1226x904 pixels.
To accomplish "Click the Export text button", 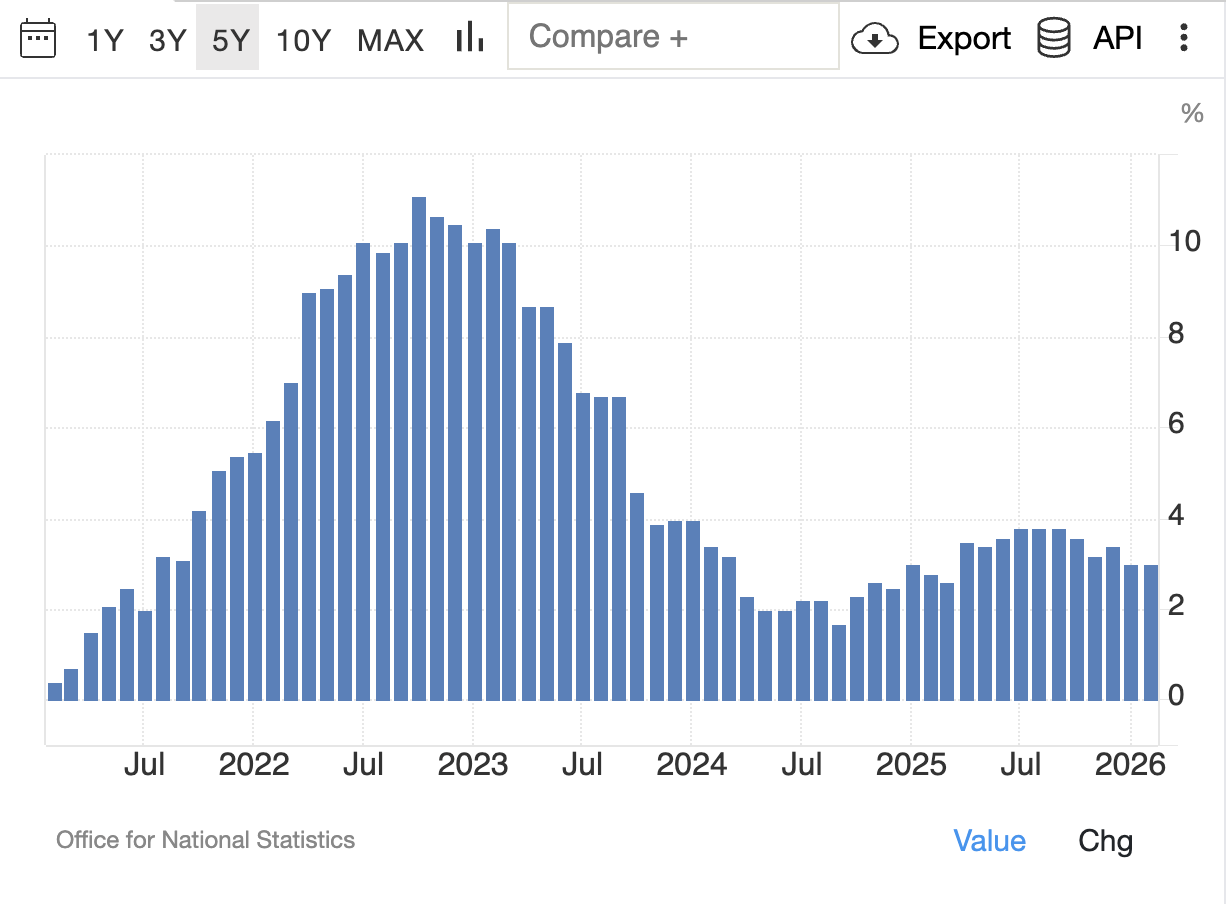I will pos(964,39).
